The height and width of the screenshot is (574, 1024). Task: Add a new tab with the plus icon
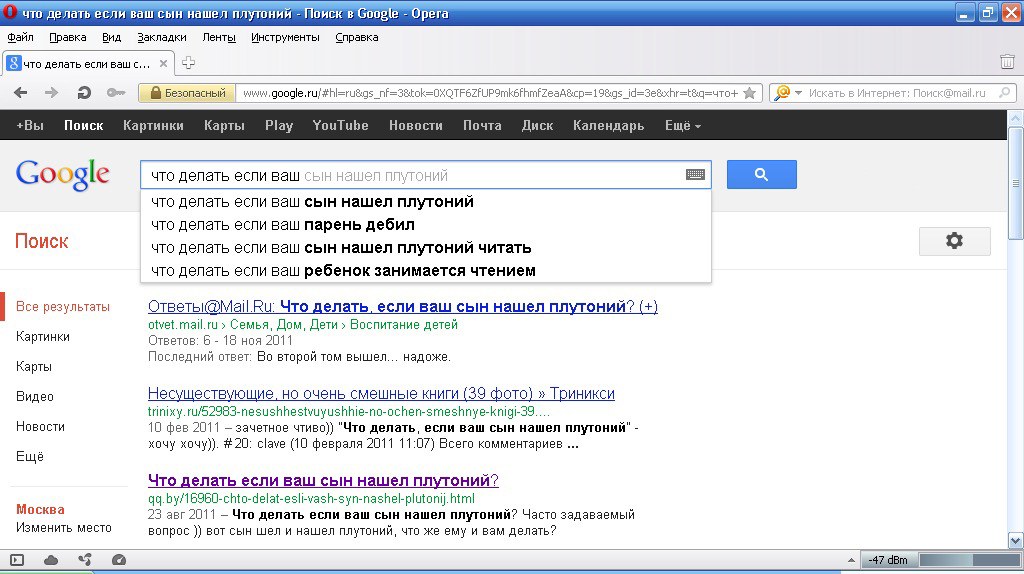pyautogui.click(x=188, y=63)
